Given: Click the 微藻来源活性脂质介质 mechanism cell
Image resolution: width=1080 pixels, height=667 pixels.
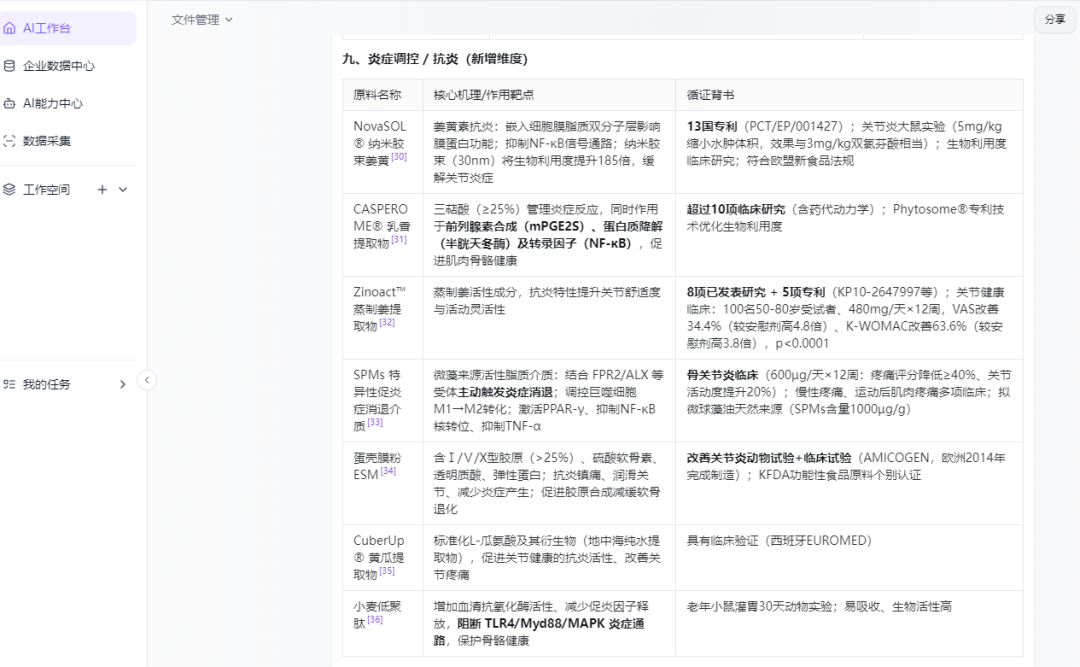Looking at the screenshot, I should (x=549, y=401).
